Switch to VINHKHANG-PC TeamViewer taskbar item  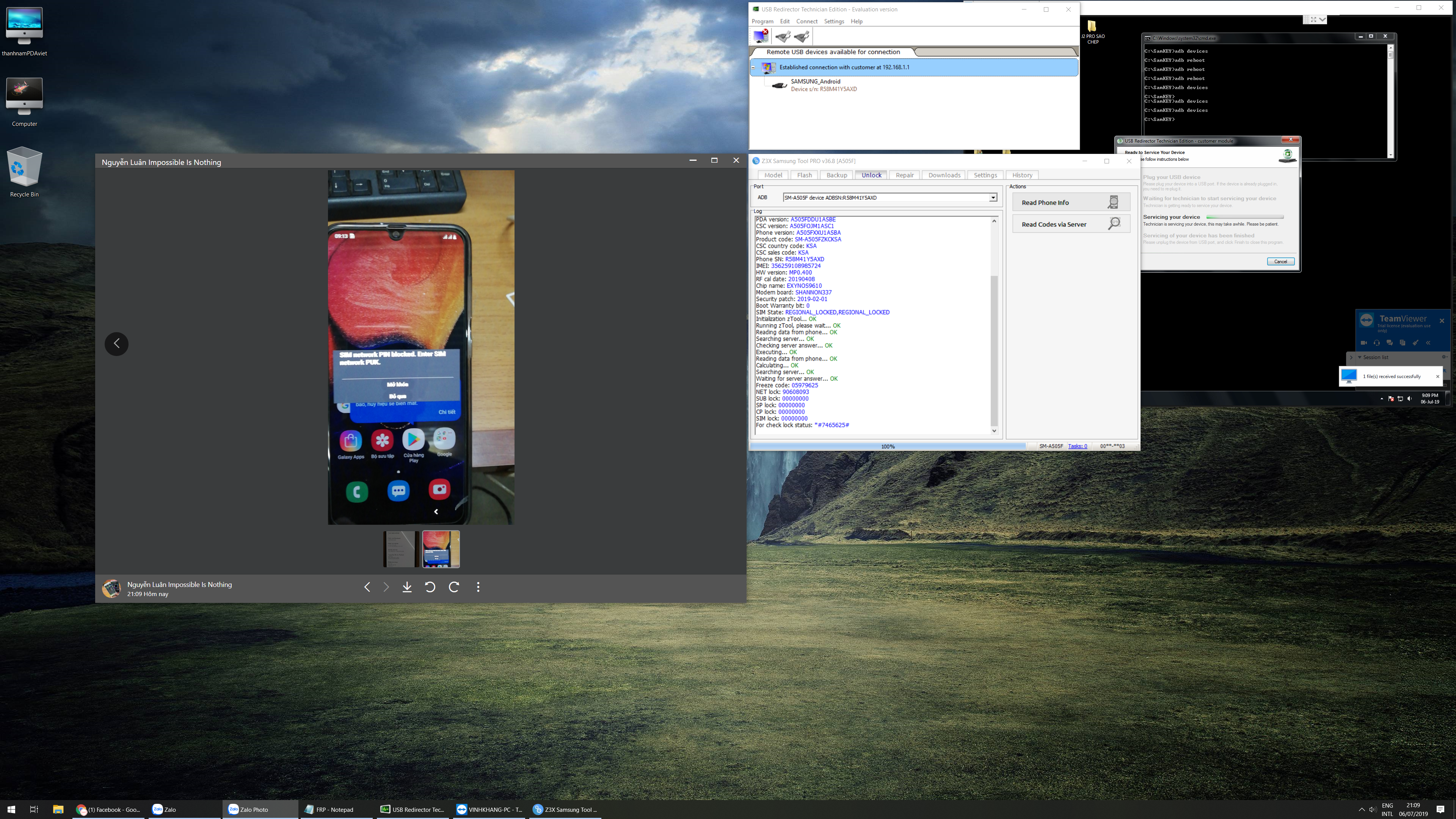pyautogui.click(x=490, y=810)
